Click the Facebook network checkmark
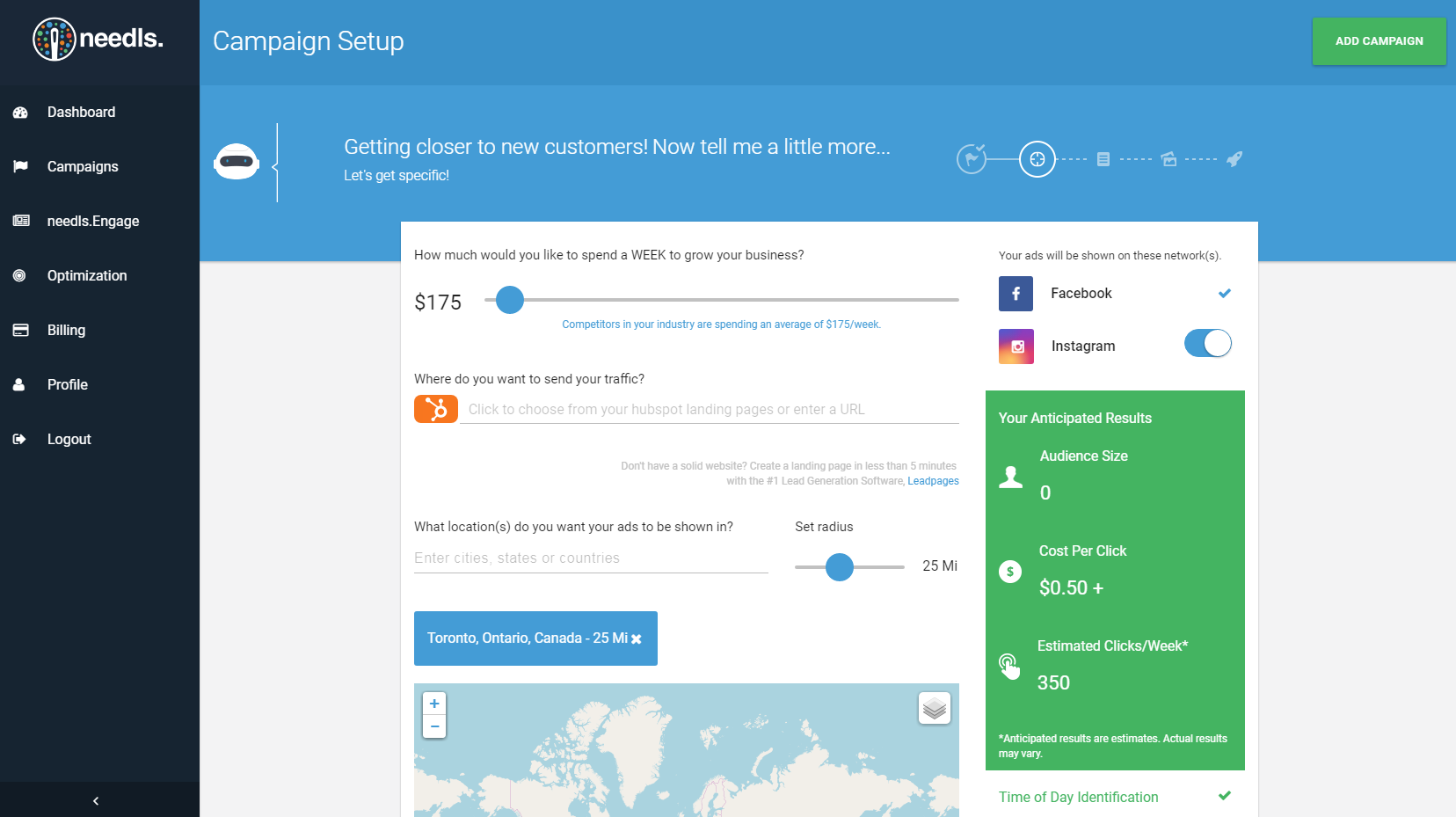1456x817 pixels. point(1224,293)
